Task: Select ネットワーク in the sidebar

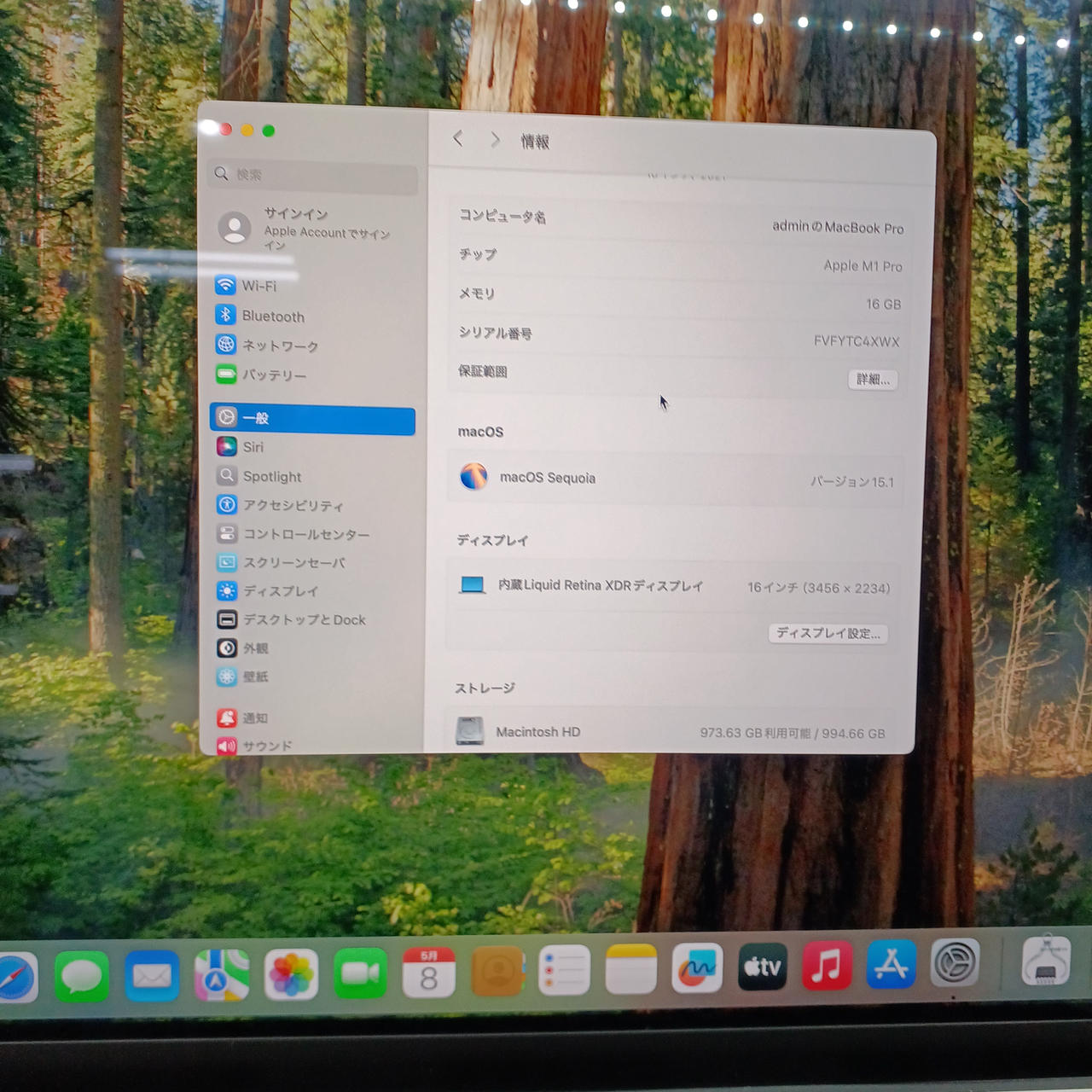Action: click(280, 346)
